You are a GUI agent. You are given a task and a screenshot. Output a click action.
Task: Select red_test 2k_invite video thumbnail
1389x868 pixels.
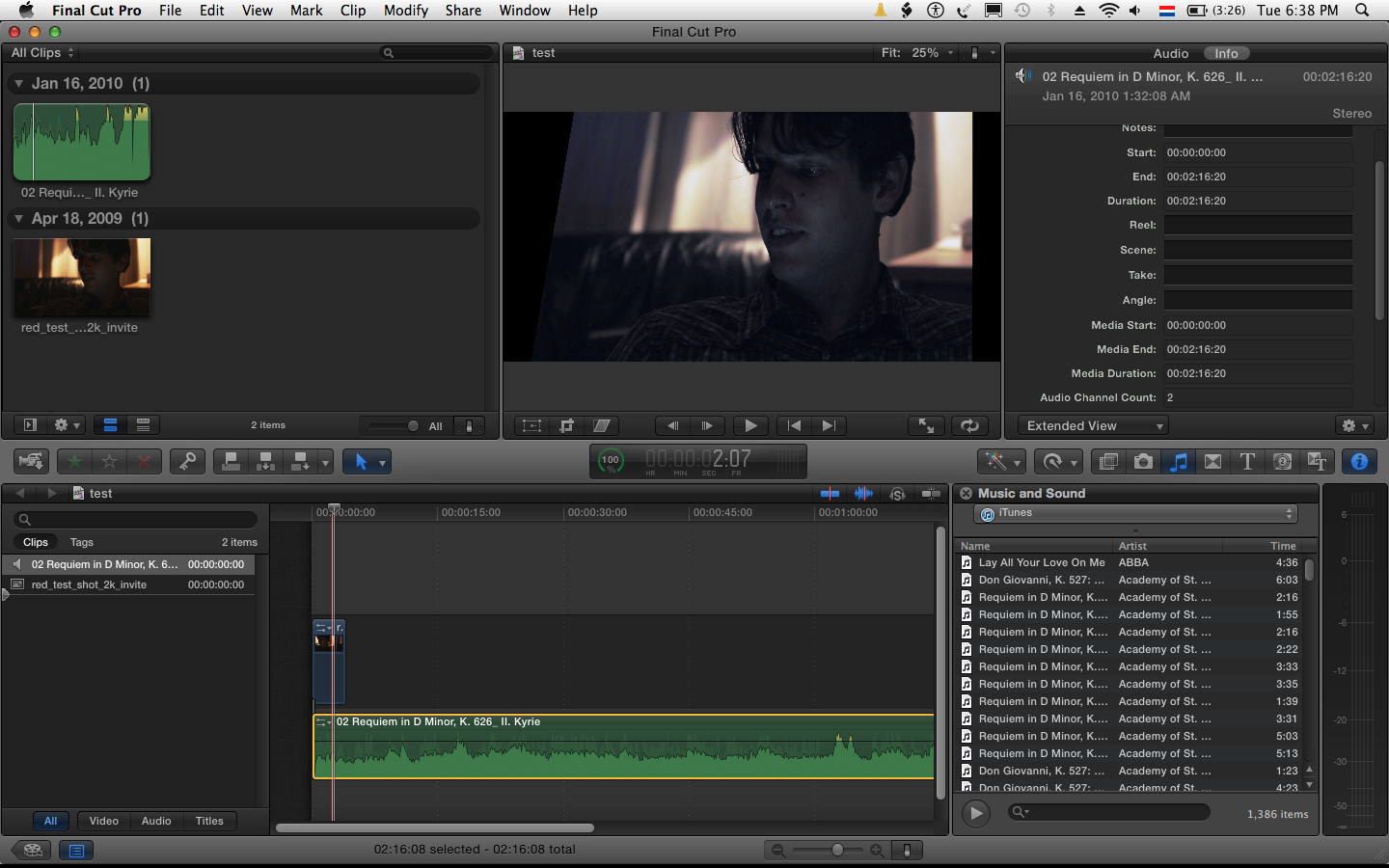coord(82,278)
